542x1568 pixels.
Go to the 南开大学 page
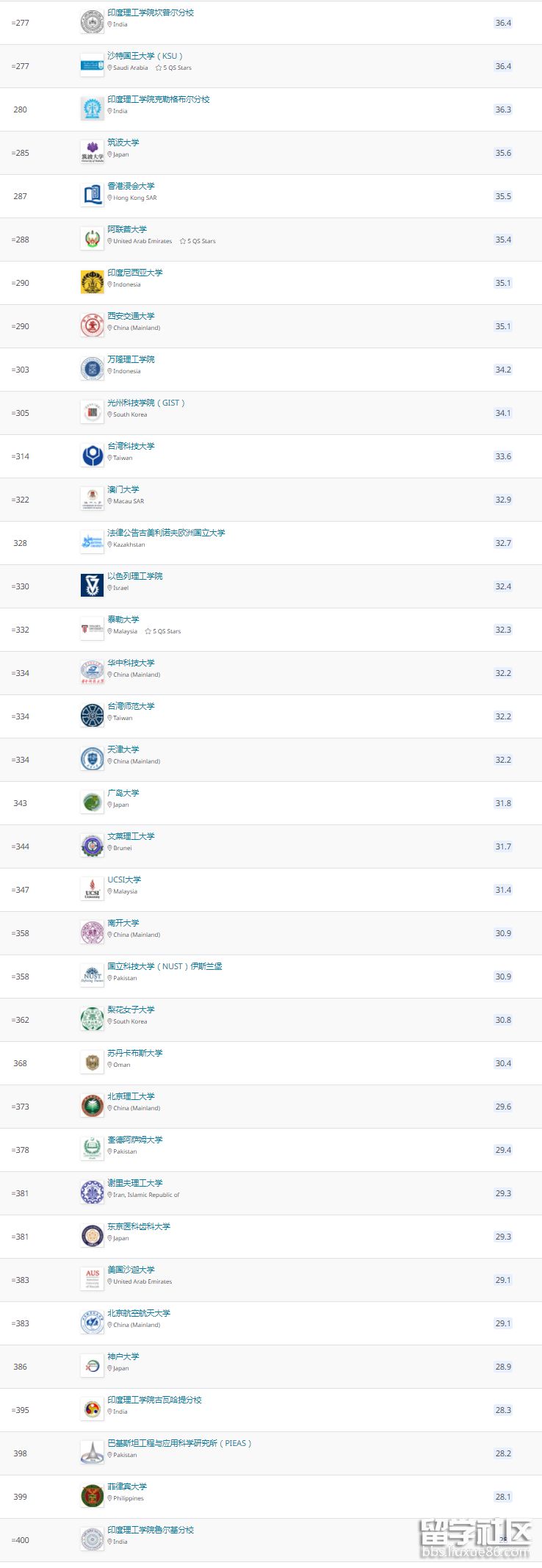pos(123,923)
